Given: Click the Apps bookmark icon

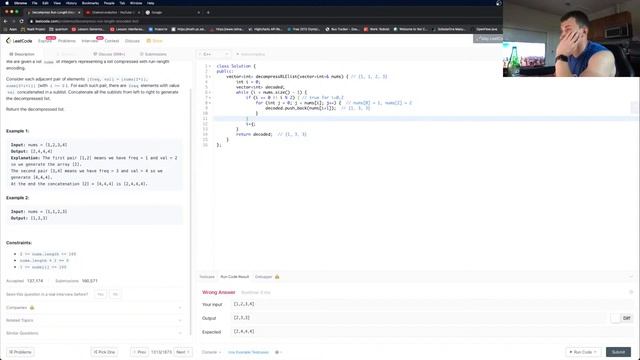Looking at the screenshot, I should [6, 29].
